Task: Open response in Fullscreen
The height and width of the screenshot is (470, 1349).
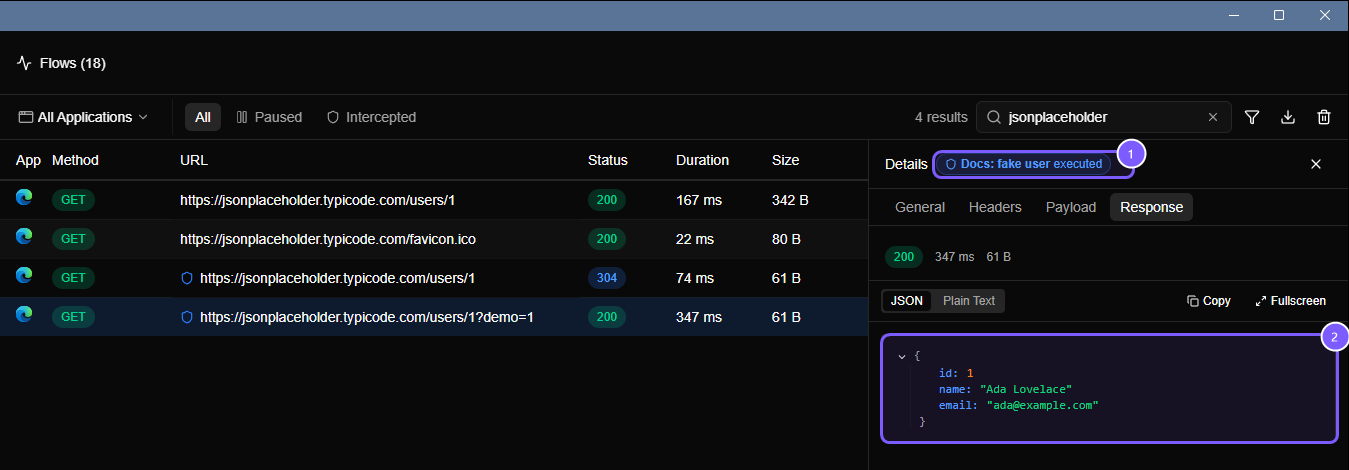Action: (1291, 301)
